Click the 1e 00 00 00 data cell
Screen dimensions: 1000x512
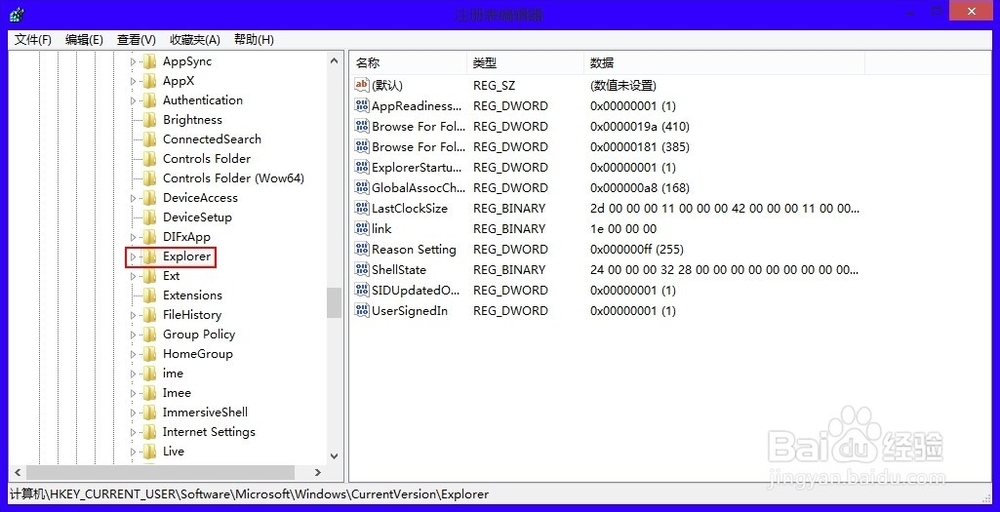click(623, 229)
